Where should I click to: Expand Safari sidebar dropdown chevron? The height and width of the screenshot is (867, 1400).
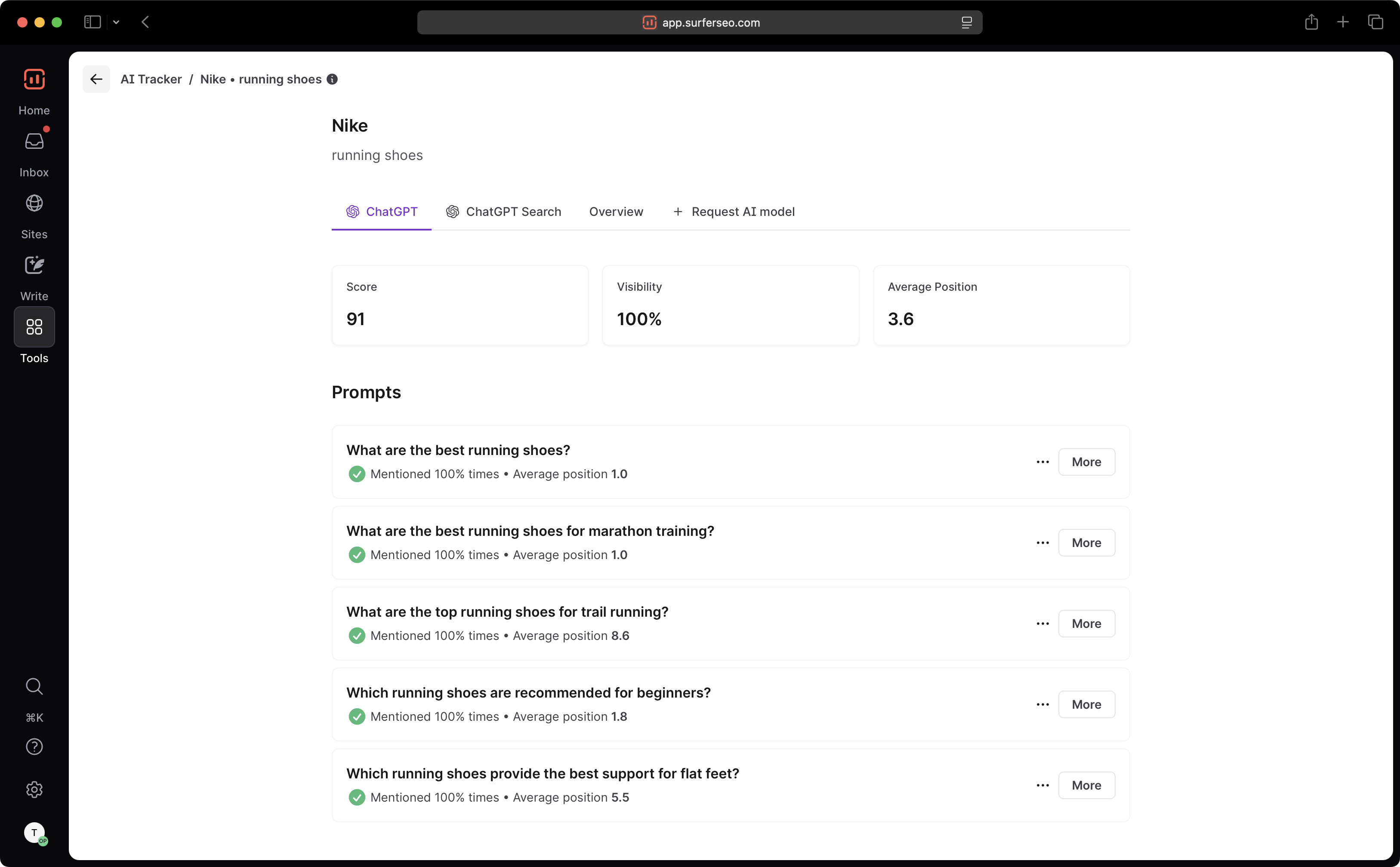click(116, 22)
